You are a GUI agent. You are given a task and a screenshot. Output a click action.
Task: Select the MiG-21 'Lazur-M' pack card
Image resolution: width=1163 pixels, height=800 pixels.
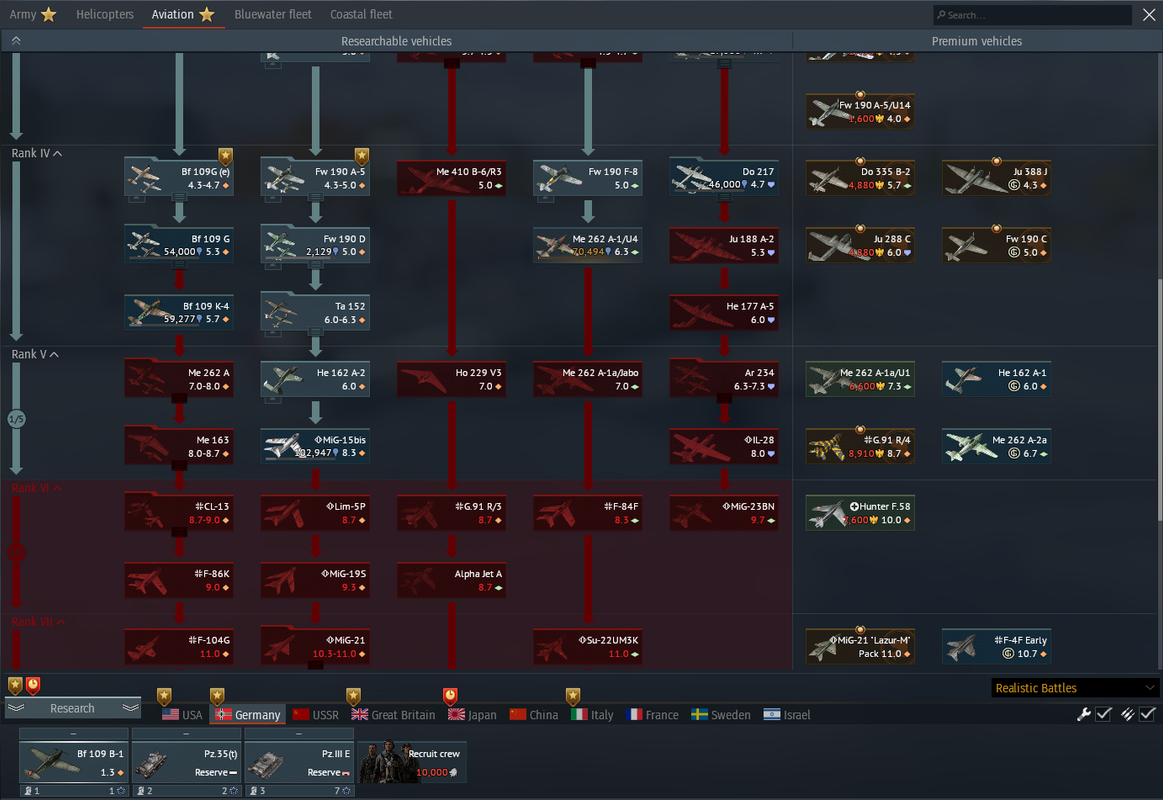[x=860, y=647]
